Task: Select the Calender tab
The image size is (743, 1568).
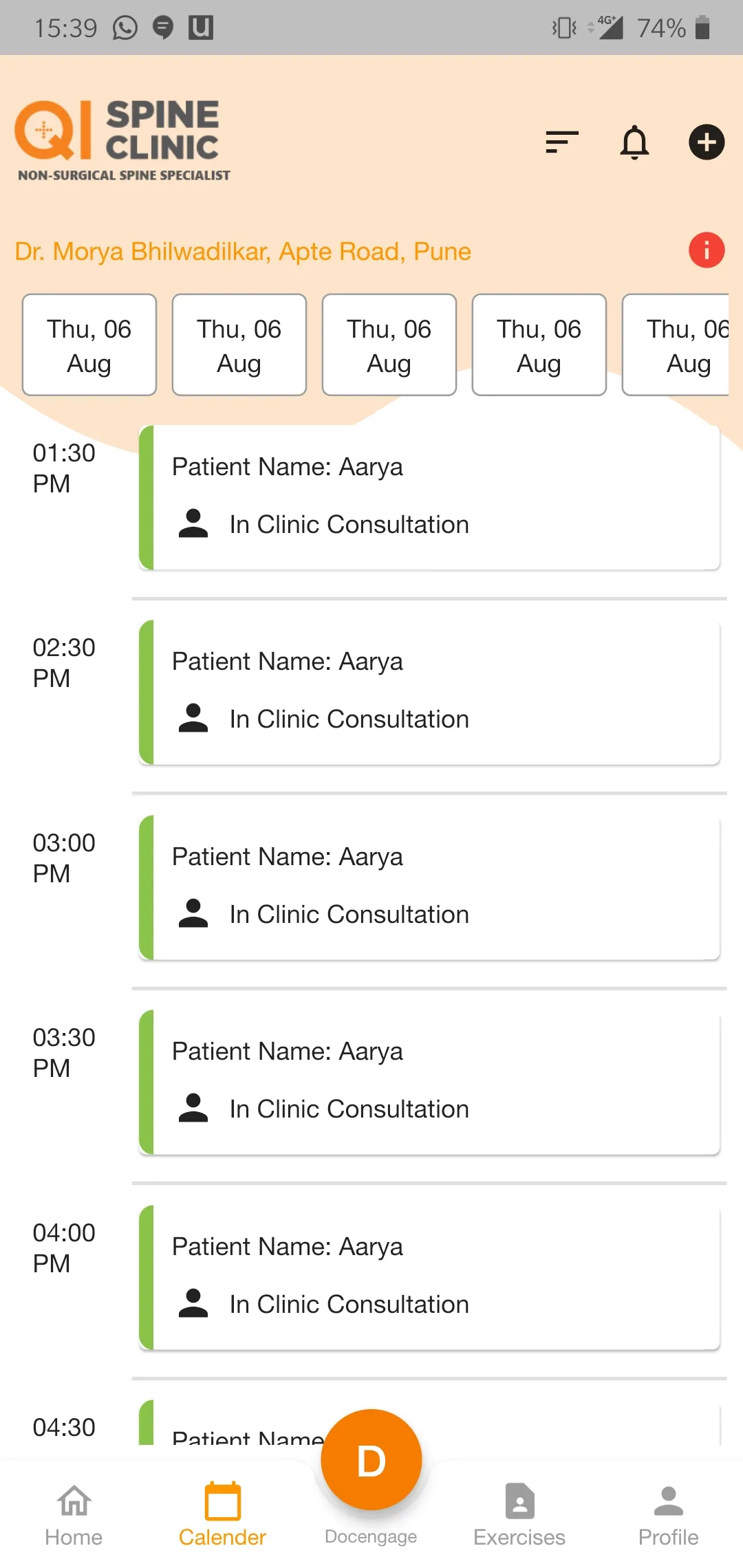Action: [x=222, y=1514]
